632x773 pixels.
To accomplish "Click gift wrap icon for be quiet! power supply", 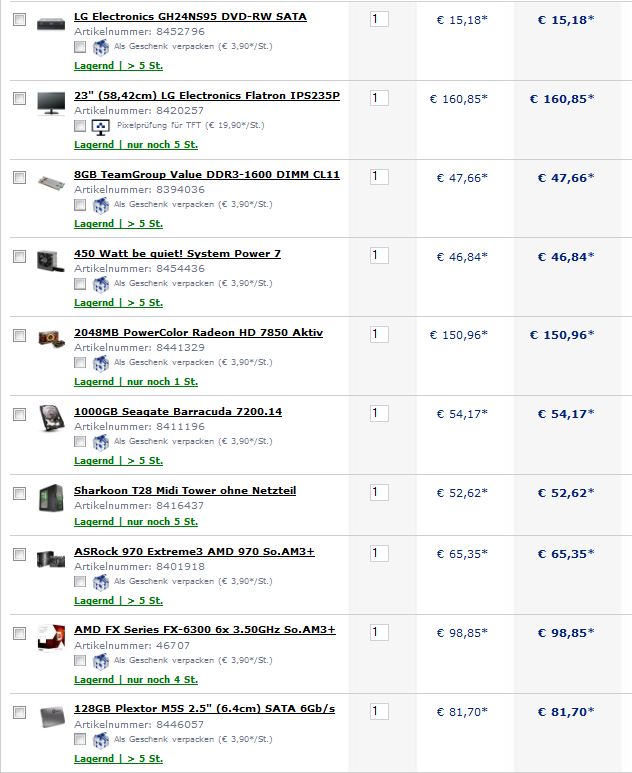I will coord(101,284).
